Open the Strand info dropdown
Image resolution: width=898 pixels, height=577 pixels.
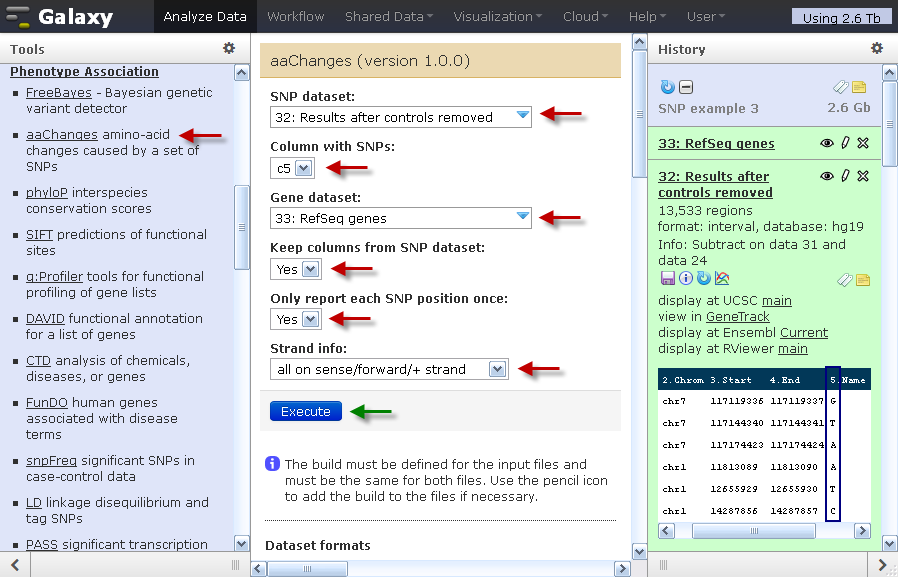[389, 369]
